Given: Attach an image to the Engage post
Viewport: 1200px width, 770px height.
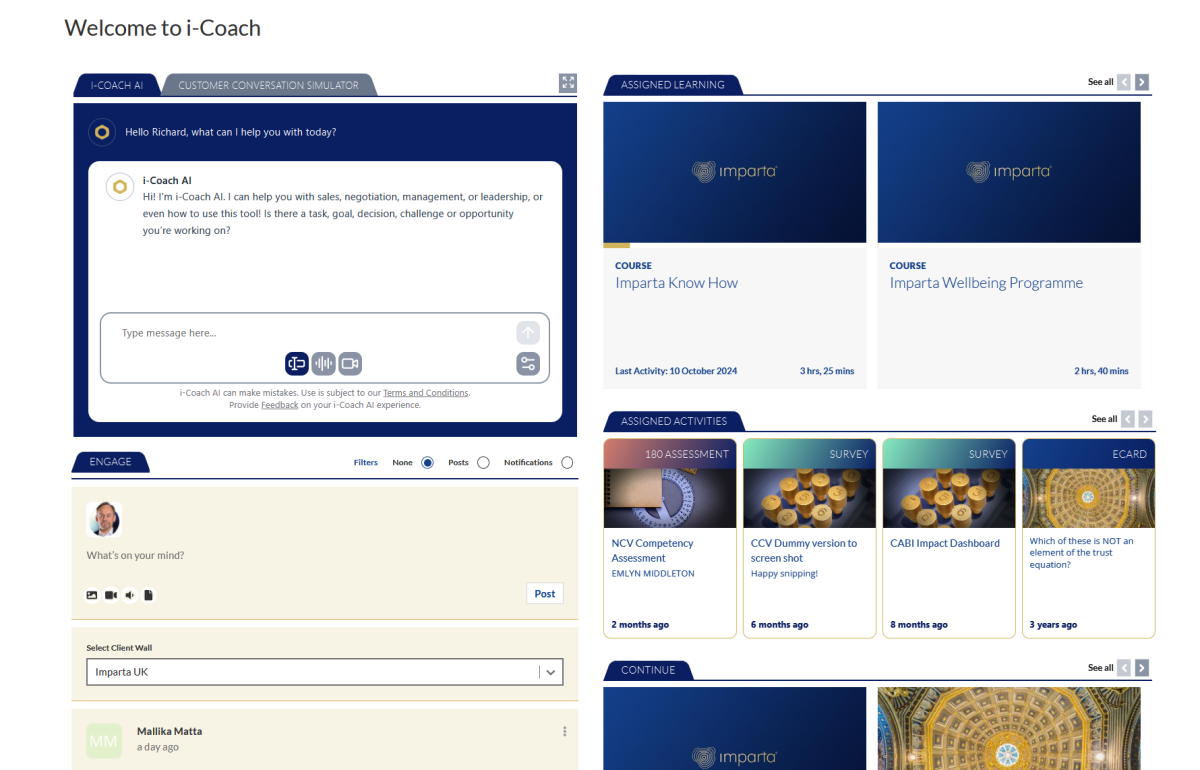Looking at the screenshot, I should pos(92,595).
